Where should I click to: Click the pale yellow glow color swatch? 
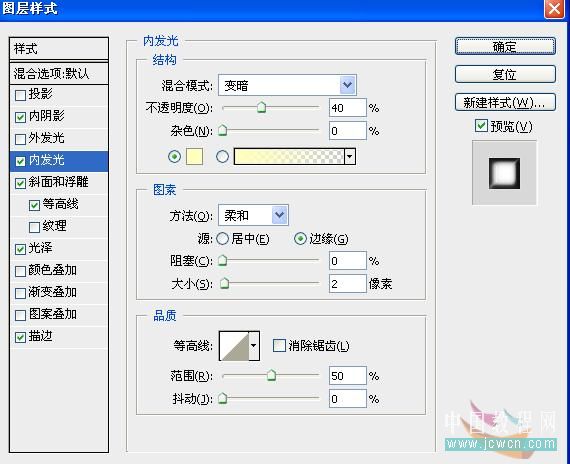coord(194,156)
